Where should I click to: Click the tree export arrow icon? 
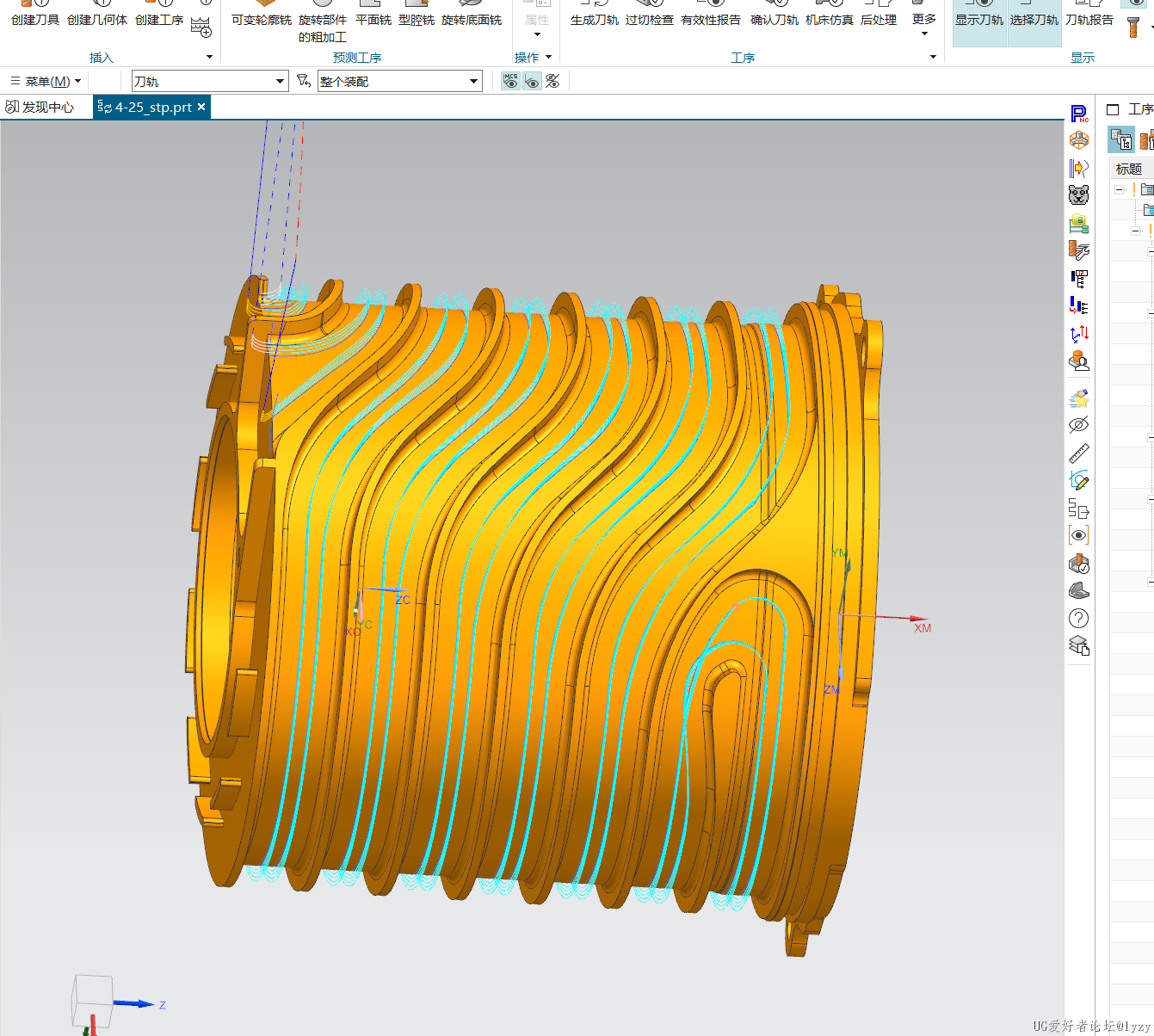pyautogui.click(x=1079, y=508)
